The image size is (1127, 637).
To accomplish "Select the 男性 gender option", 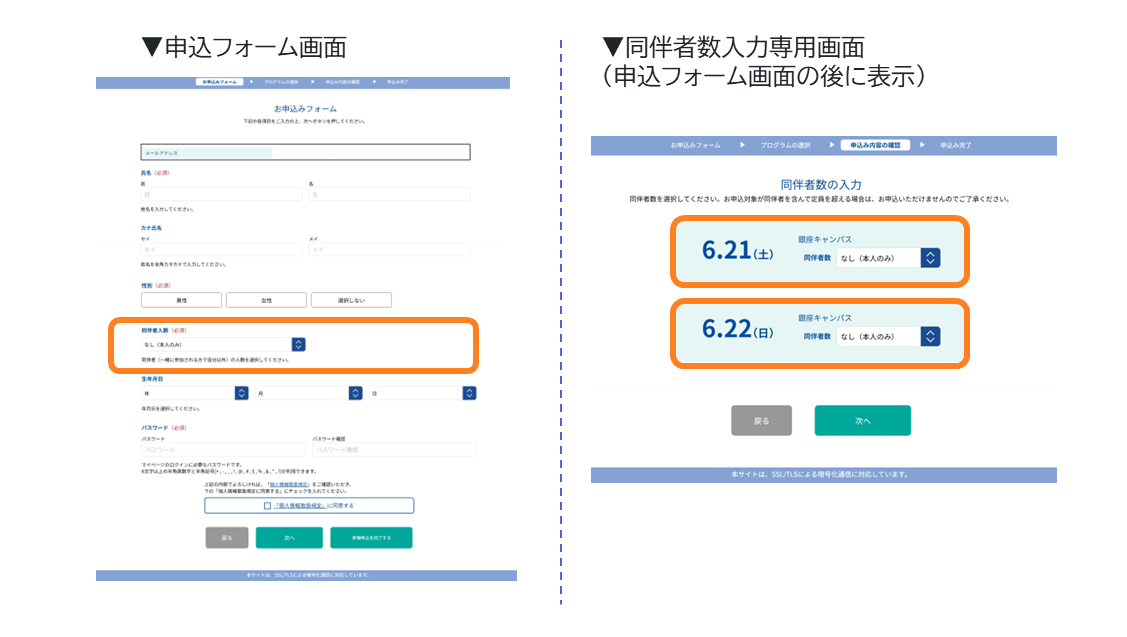I will [x=181, y=300].
